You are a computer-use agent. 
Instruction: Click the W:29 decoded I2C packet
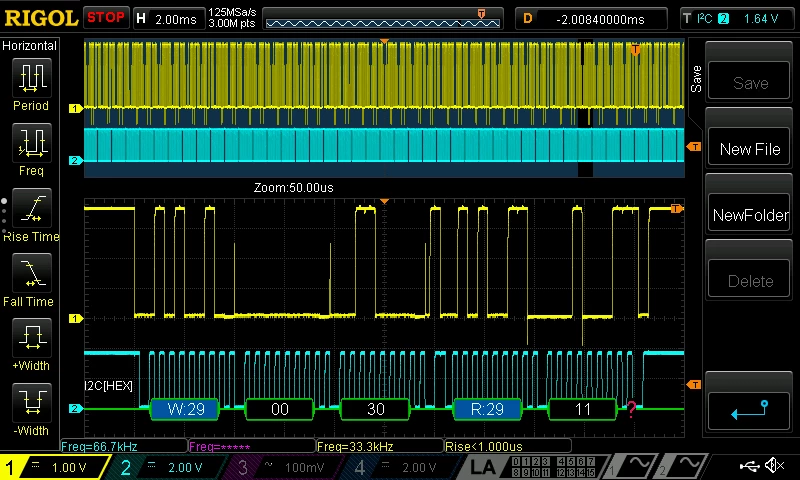click(185, 409)
